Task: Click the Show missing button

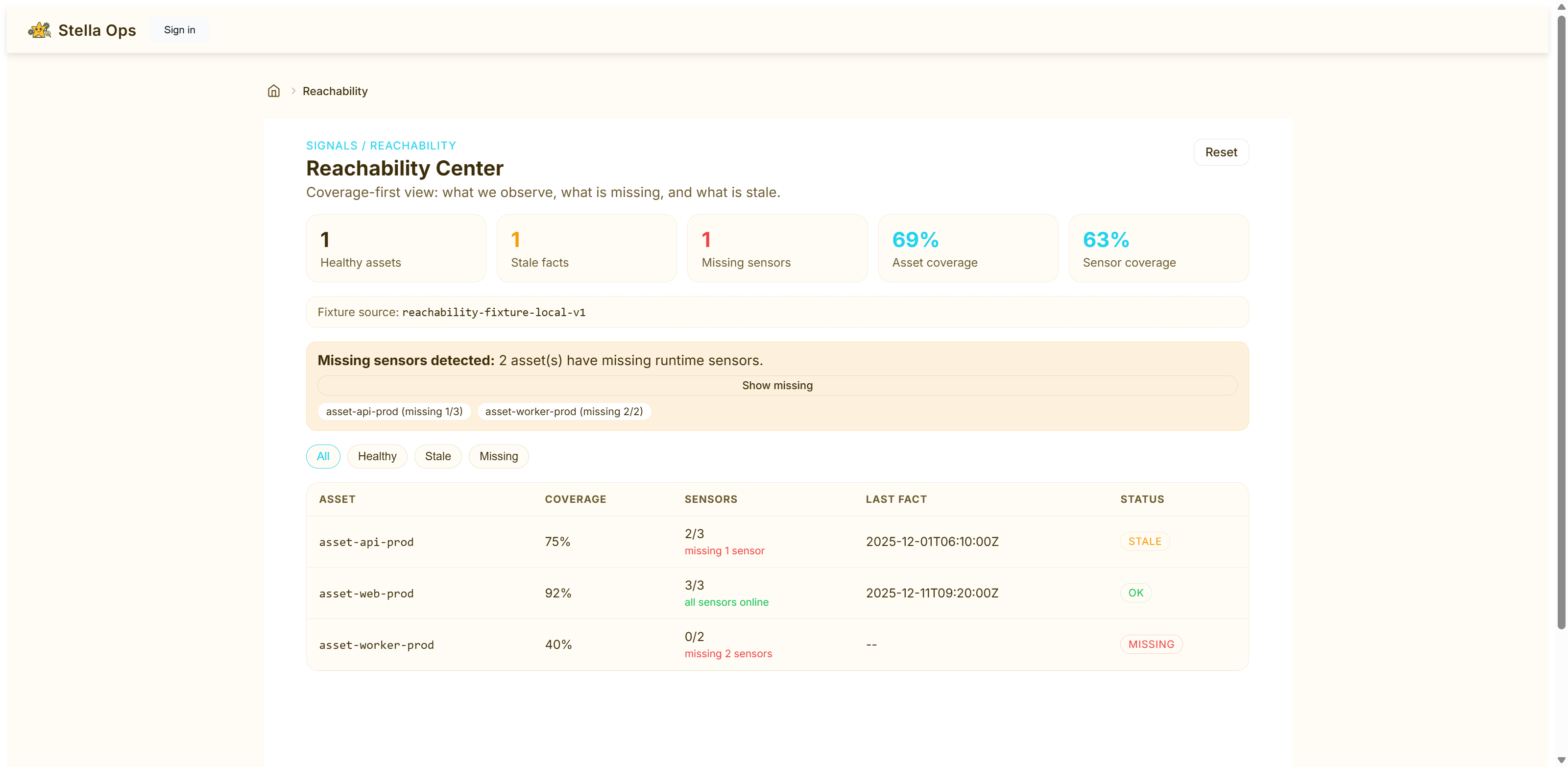Action: click(x=777, y=385)
